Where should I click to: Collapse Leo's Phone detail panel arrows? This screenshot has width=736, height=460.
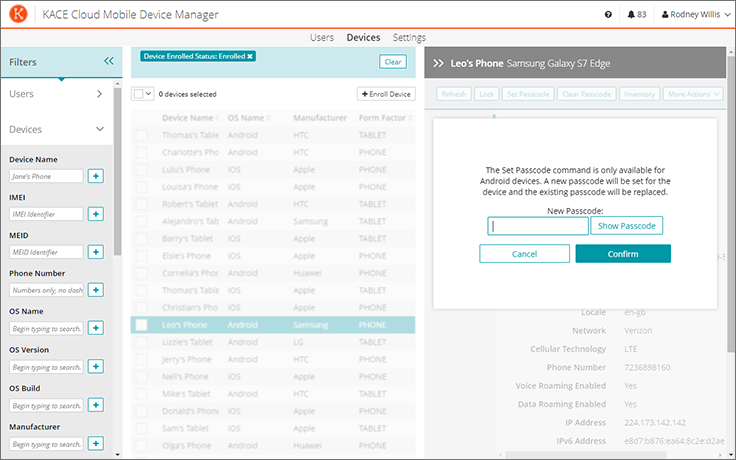coord(438,63)
